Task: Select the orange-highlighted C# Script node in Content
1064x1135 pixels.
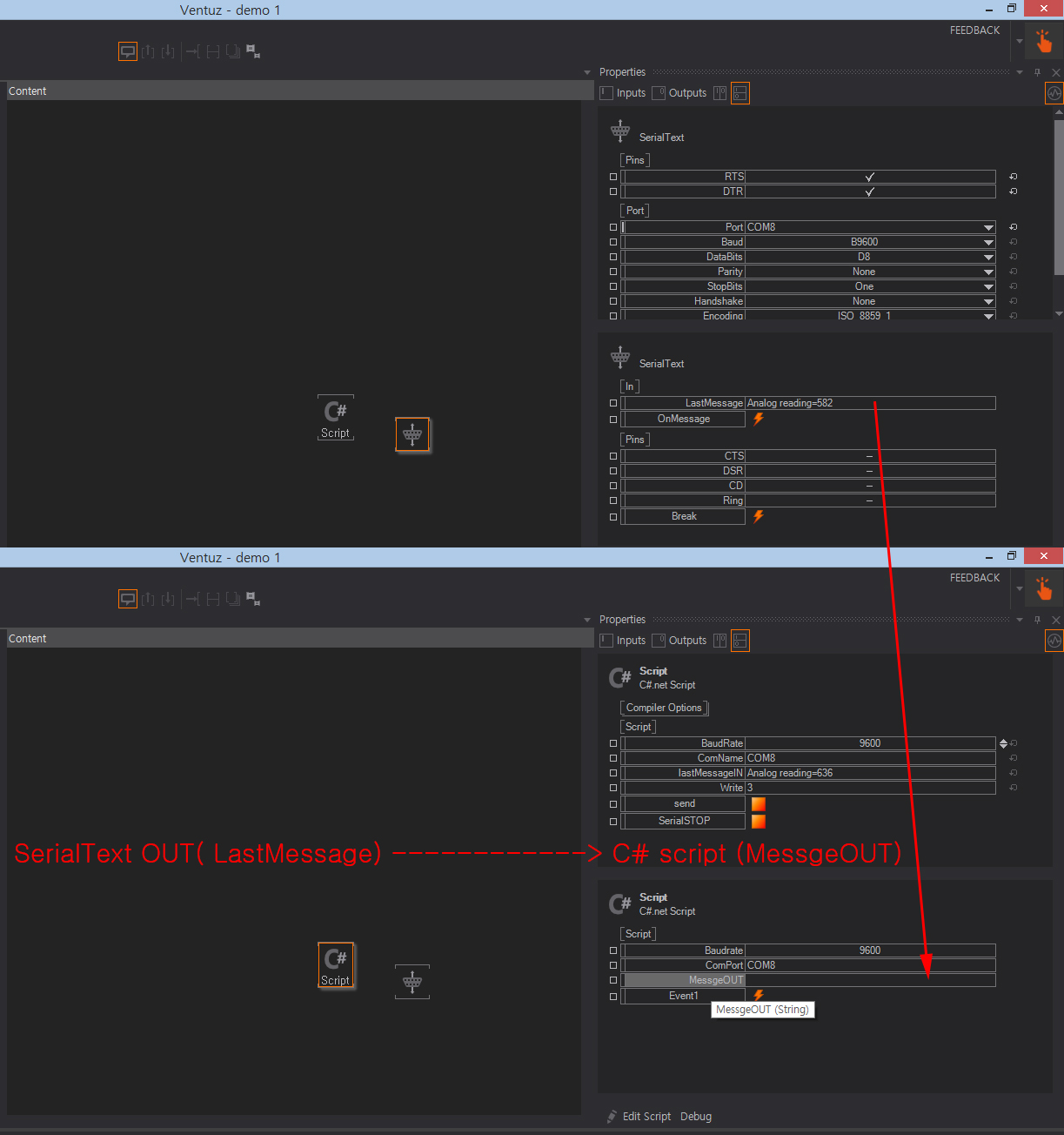Action: coord(336,964)
